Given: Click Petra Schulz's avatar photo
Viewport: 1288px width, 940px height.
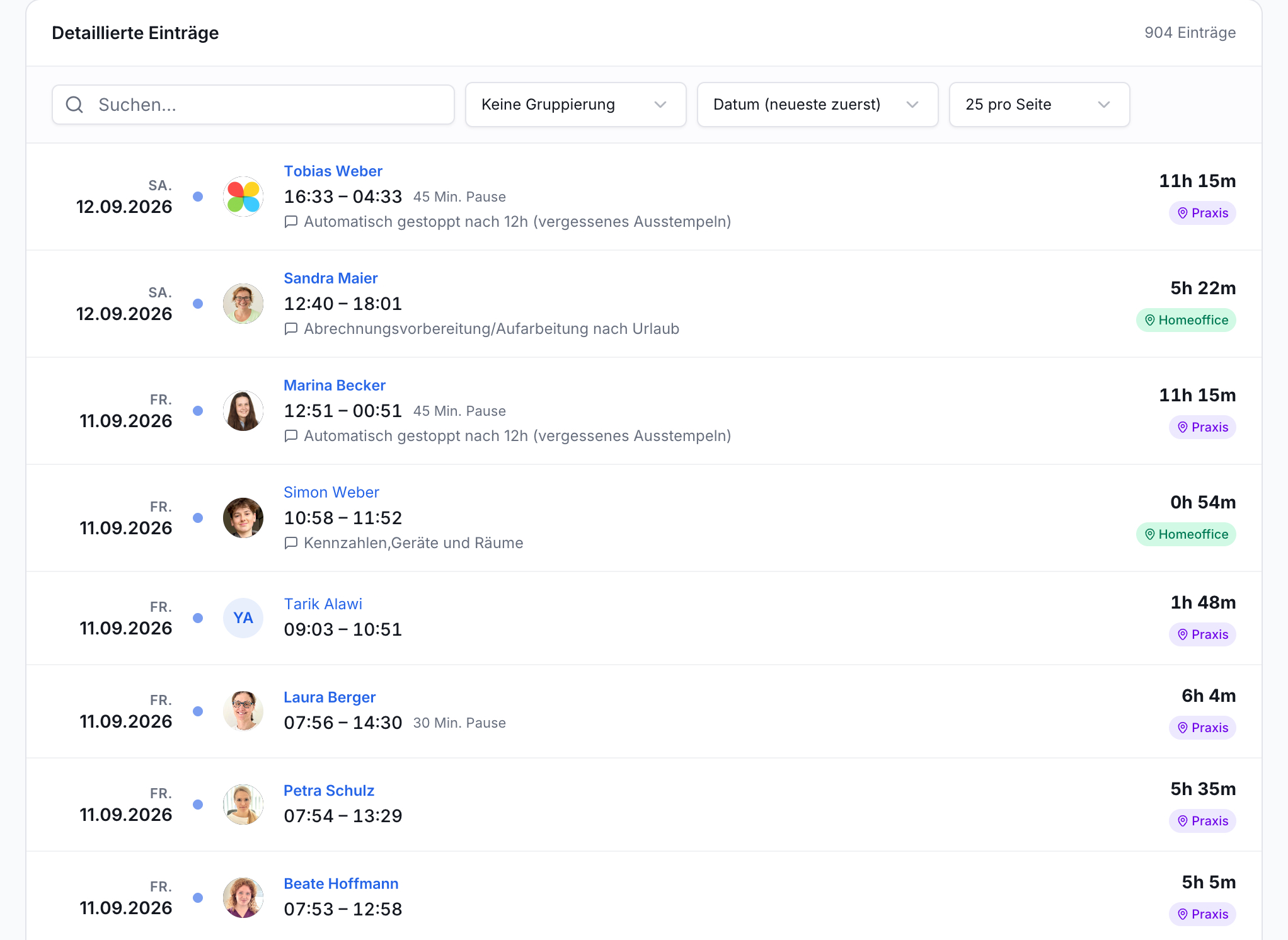Looking at the screenshot, I should [x=243, y=805].
